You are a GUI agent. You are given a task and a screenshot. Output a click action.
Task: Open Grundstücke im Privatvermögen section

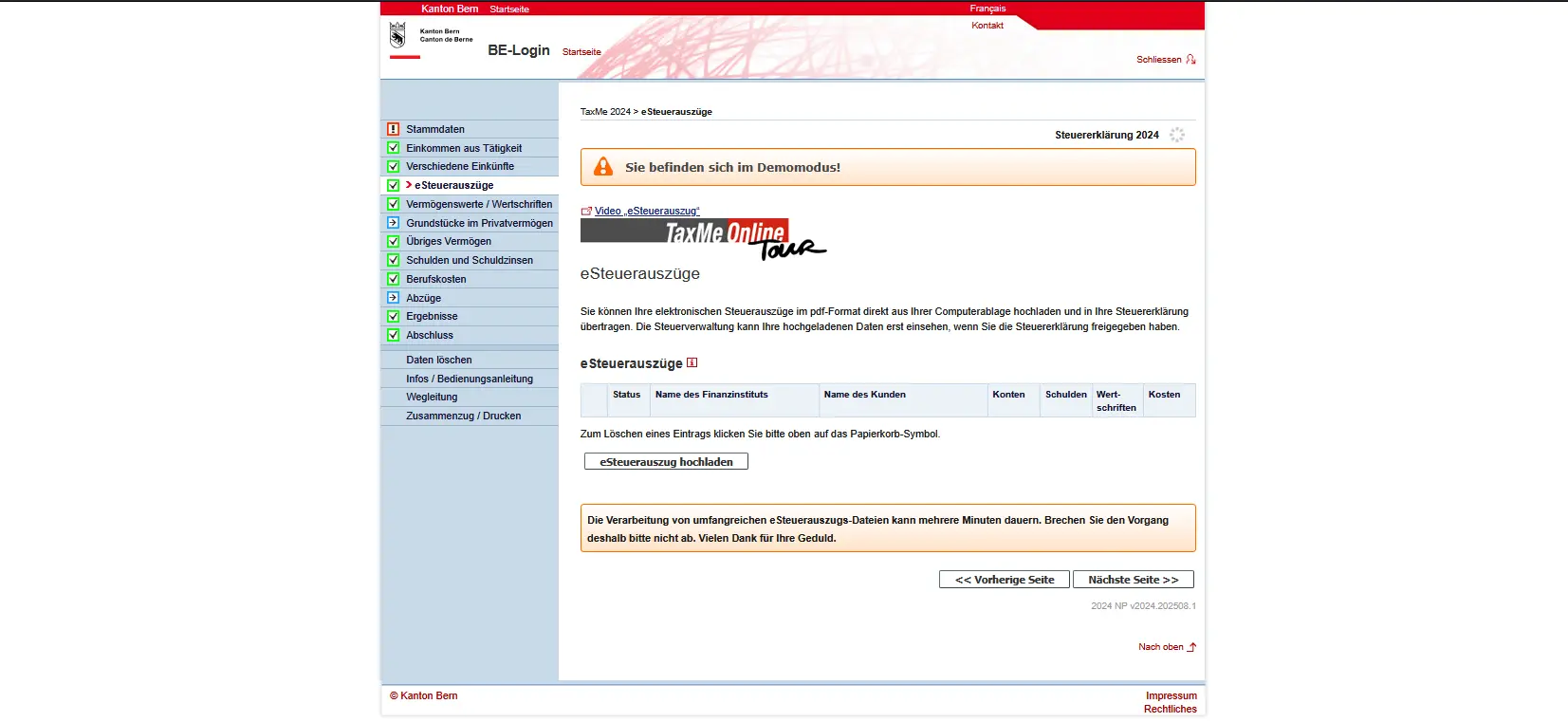(x=479, y=223)
